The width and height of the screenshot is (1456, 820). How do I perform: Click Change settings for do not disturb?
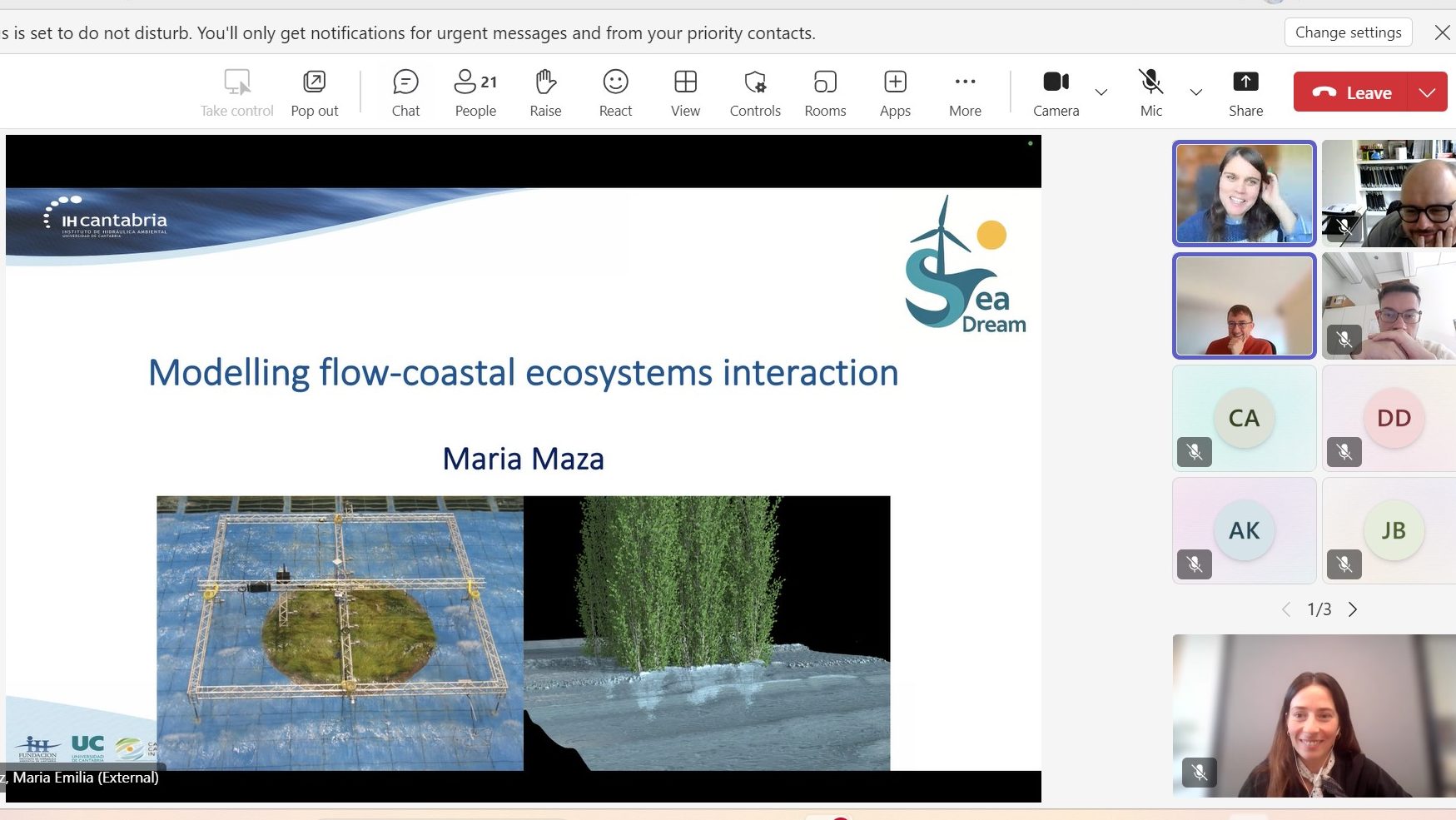click(x=1348, y=32)
